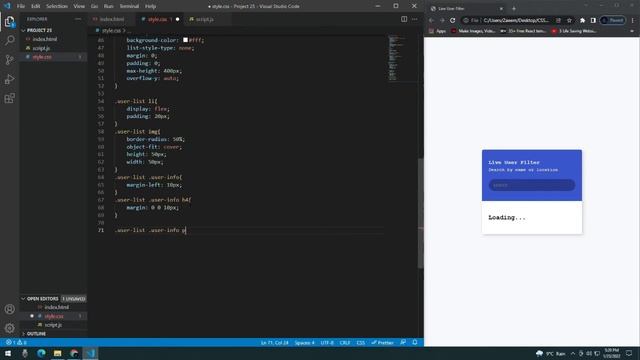This screenshot has height=360, width=640.
Task: Open the Explorer view in the activity bar
Action: [9, 21]
